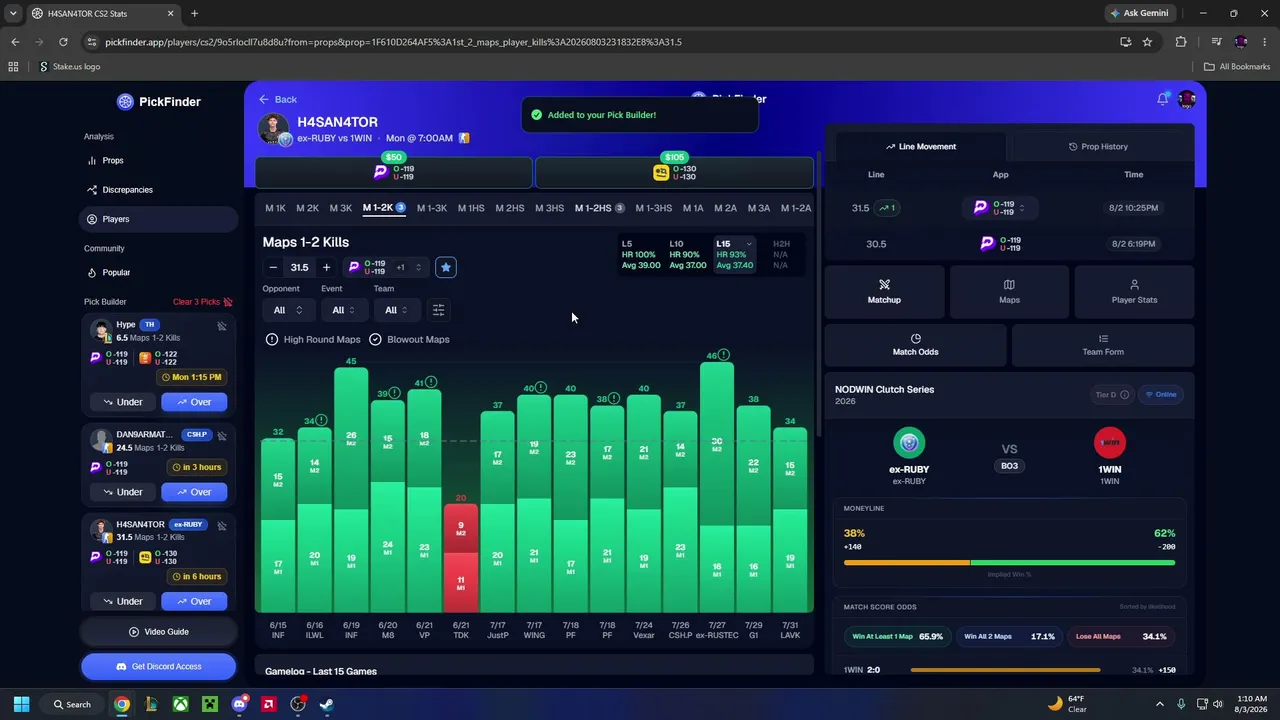Select the L10 hit rate range
This screenshot has height=720, width=1280.
click(688, 254)
